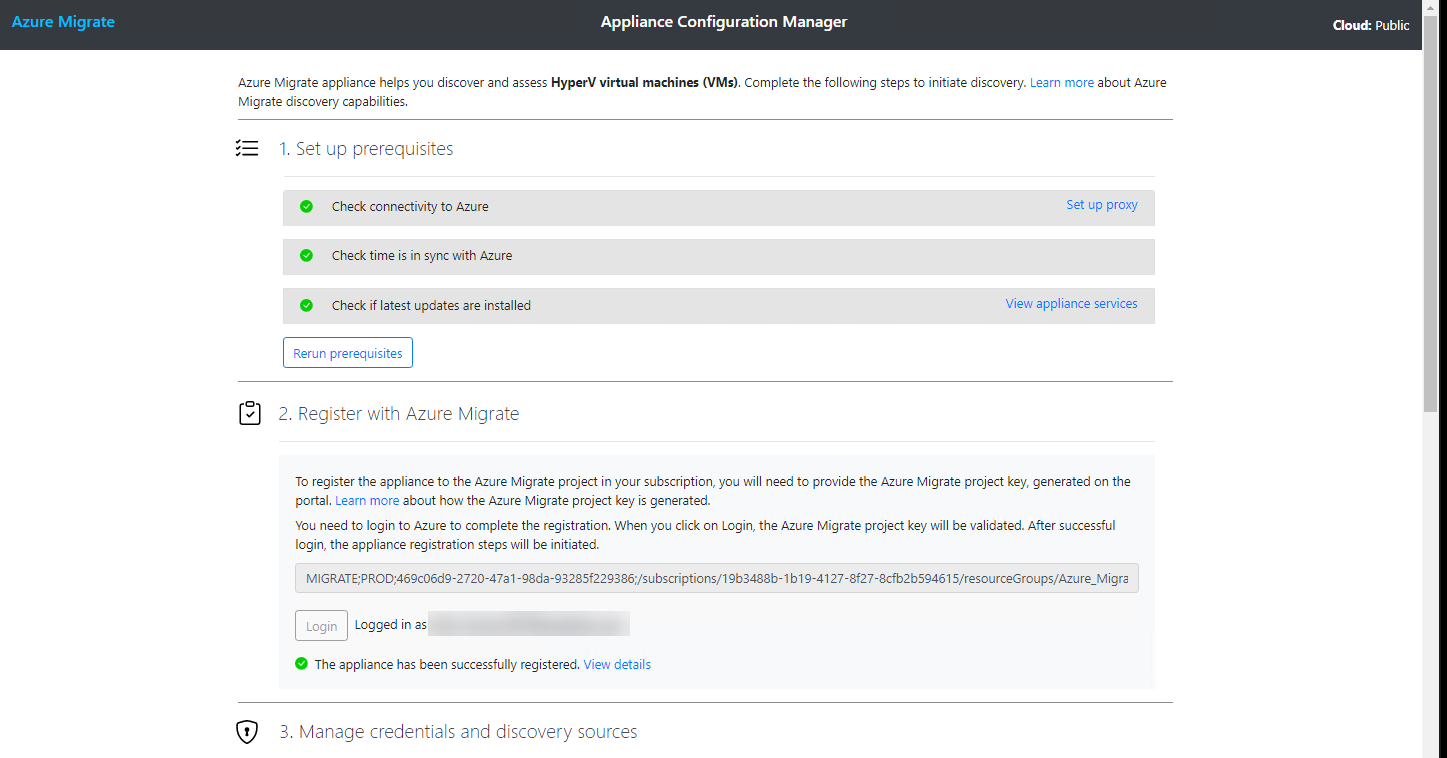Click the Azure Migrate title in header
This screenshot has height=758, width=1447.
(63, 22)
